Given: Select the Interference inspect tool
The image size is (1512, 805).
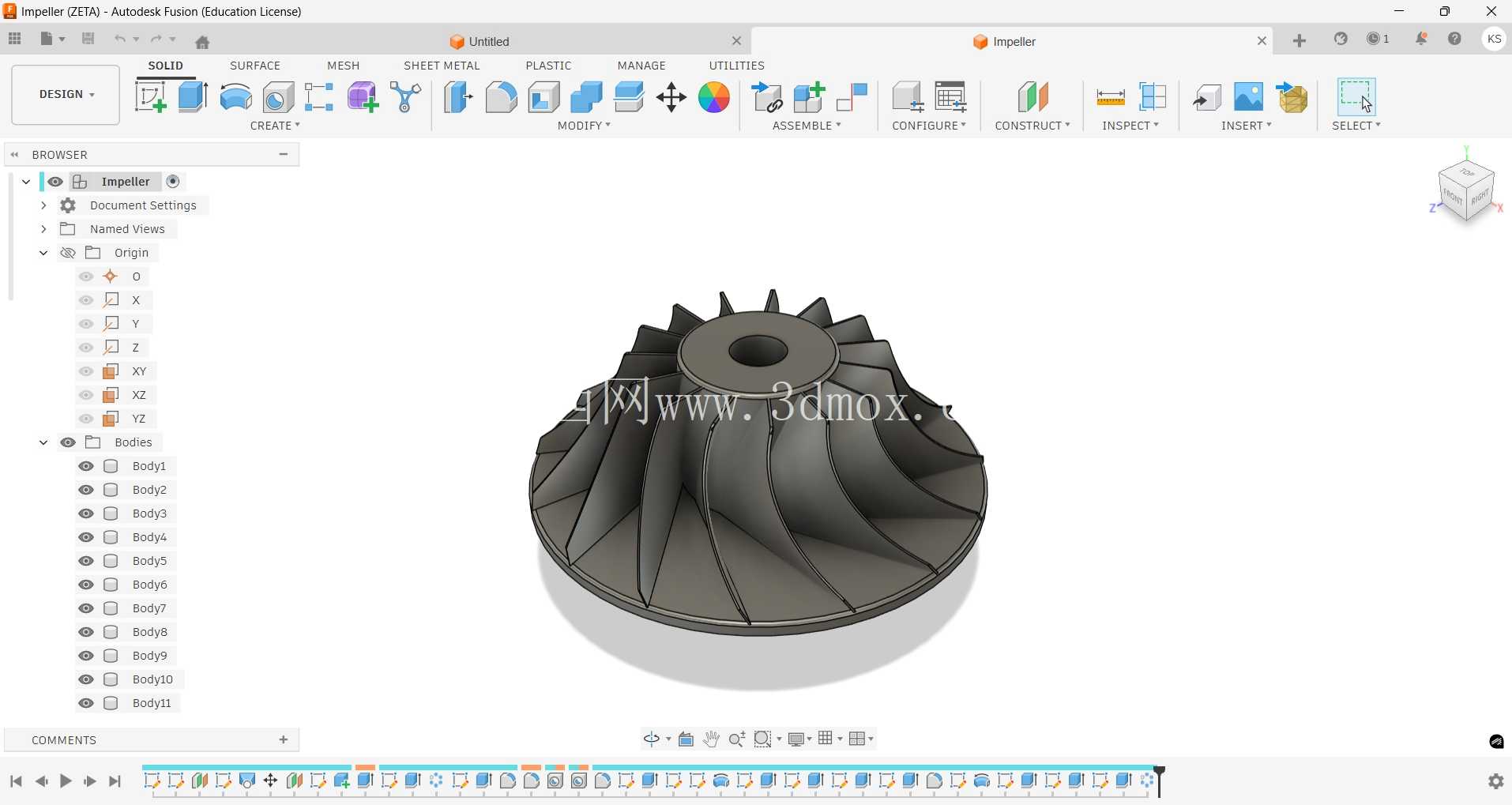Looking at the screenshot, I should tap(1153, 97).
